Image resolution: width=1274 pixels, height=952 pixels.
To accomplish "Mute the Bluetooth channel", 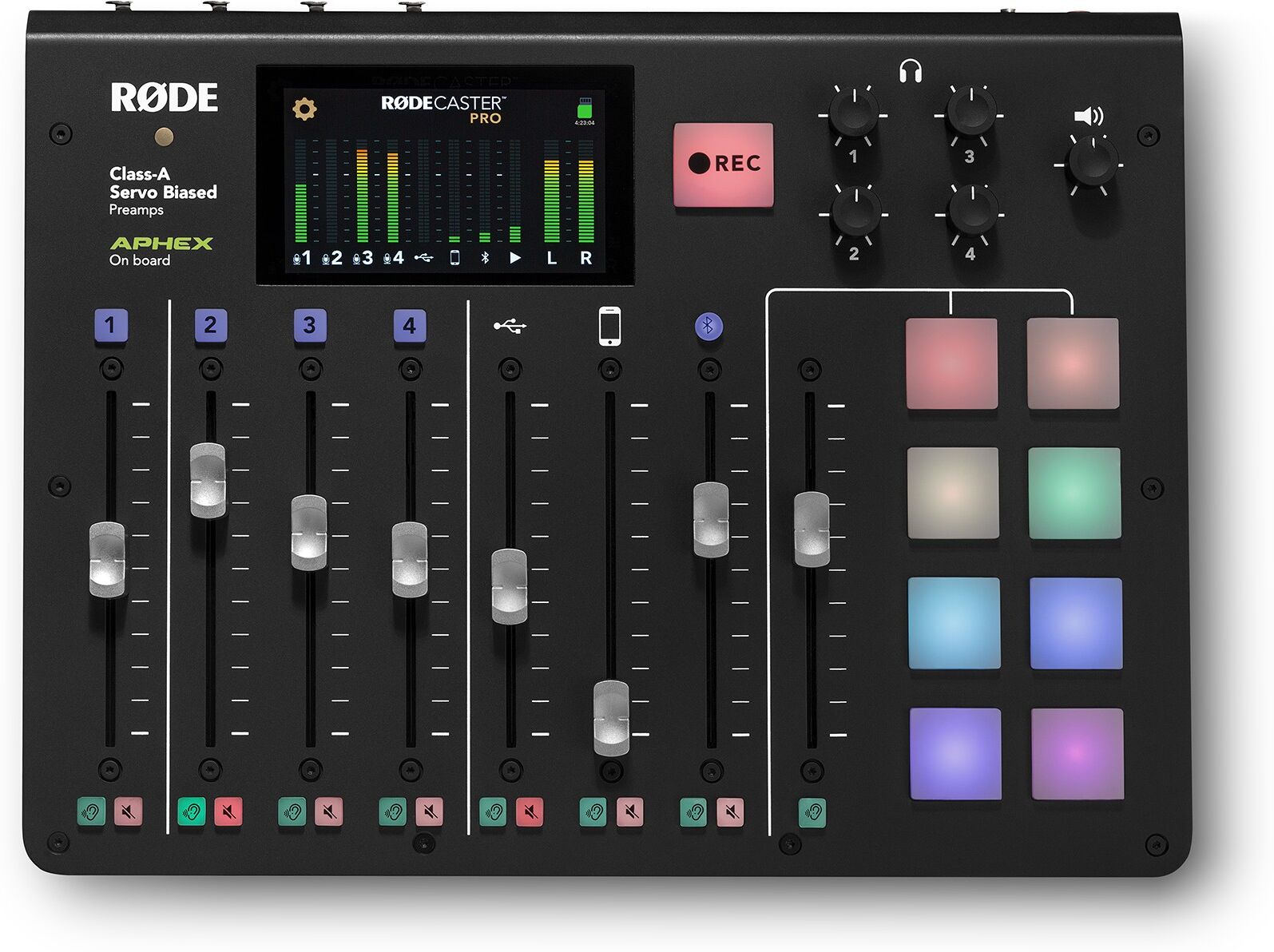I will 730,812.
